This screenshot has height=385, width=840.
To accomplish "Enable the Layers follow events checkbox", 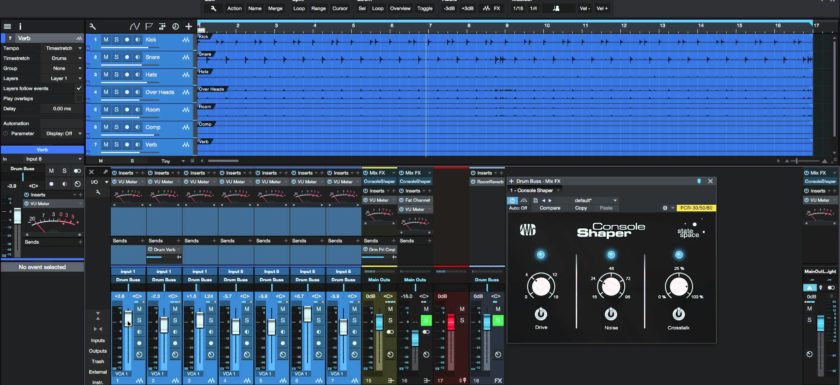I will coord(79,88).
